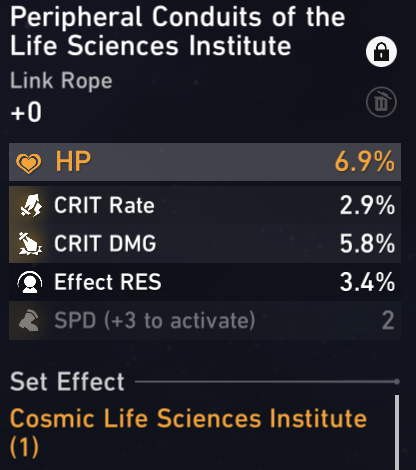
Task: Select the CRIT DMG substat label
Action: tap(105, 243)
